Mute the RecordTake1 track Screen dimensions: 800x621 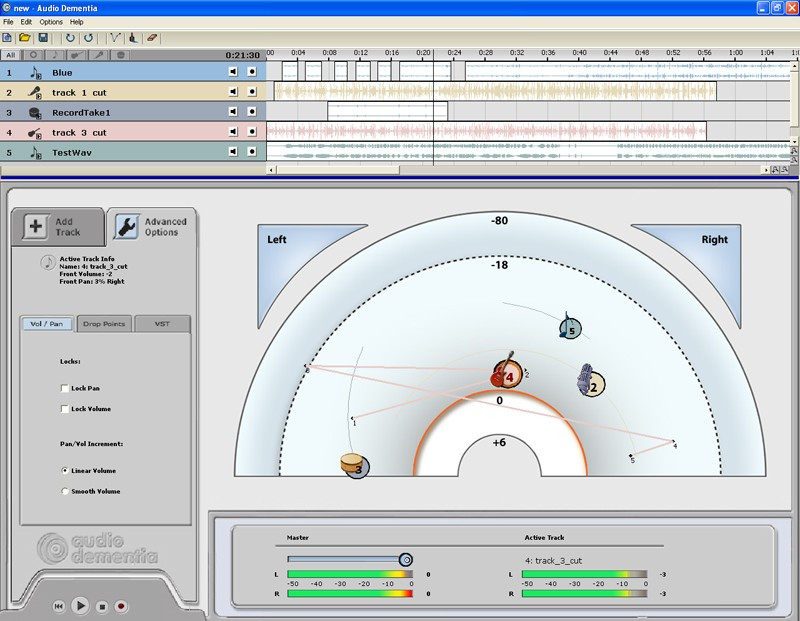(x=233, y=112)
